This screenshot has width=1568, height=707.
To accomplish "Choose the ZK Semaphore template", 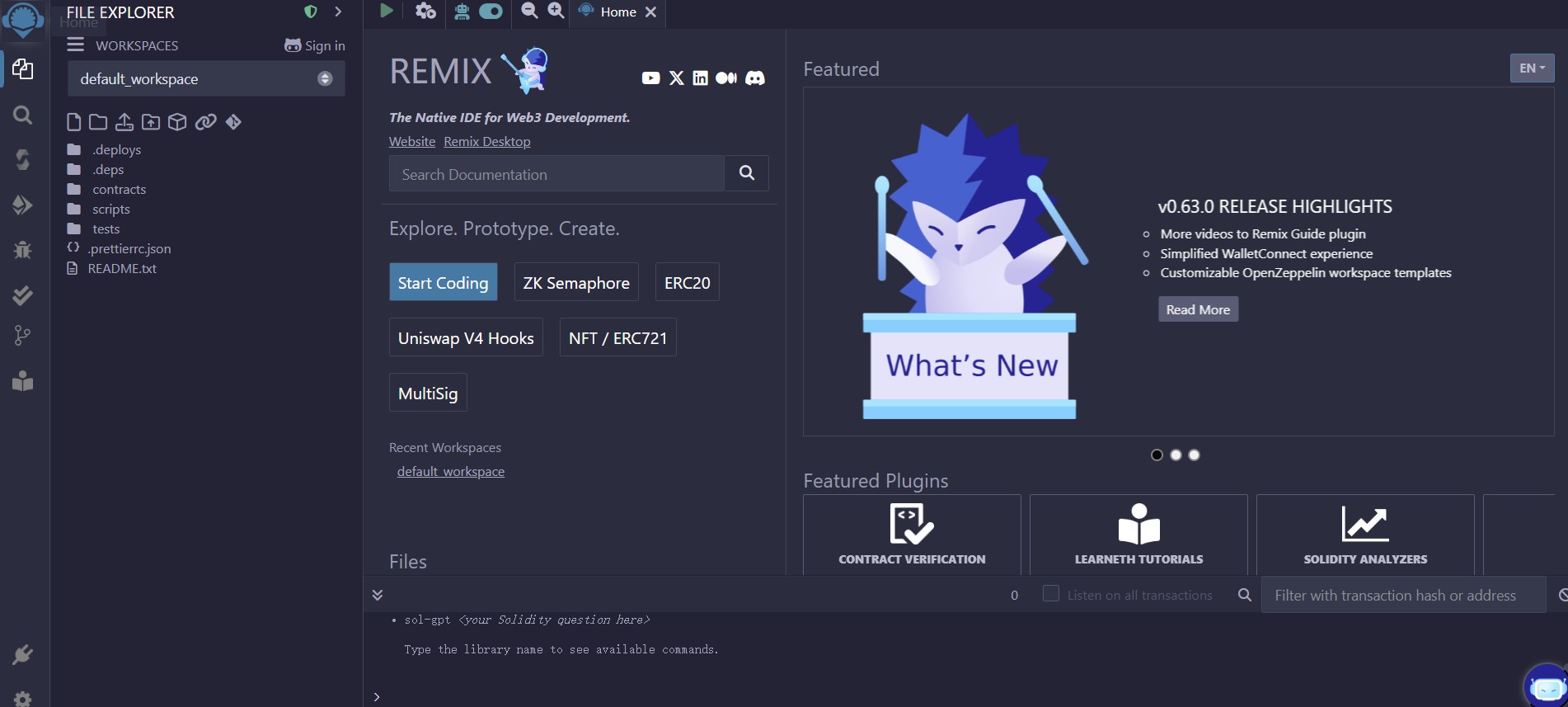I will coord(576,282).
